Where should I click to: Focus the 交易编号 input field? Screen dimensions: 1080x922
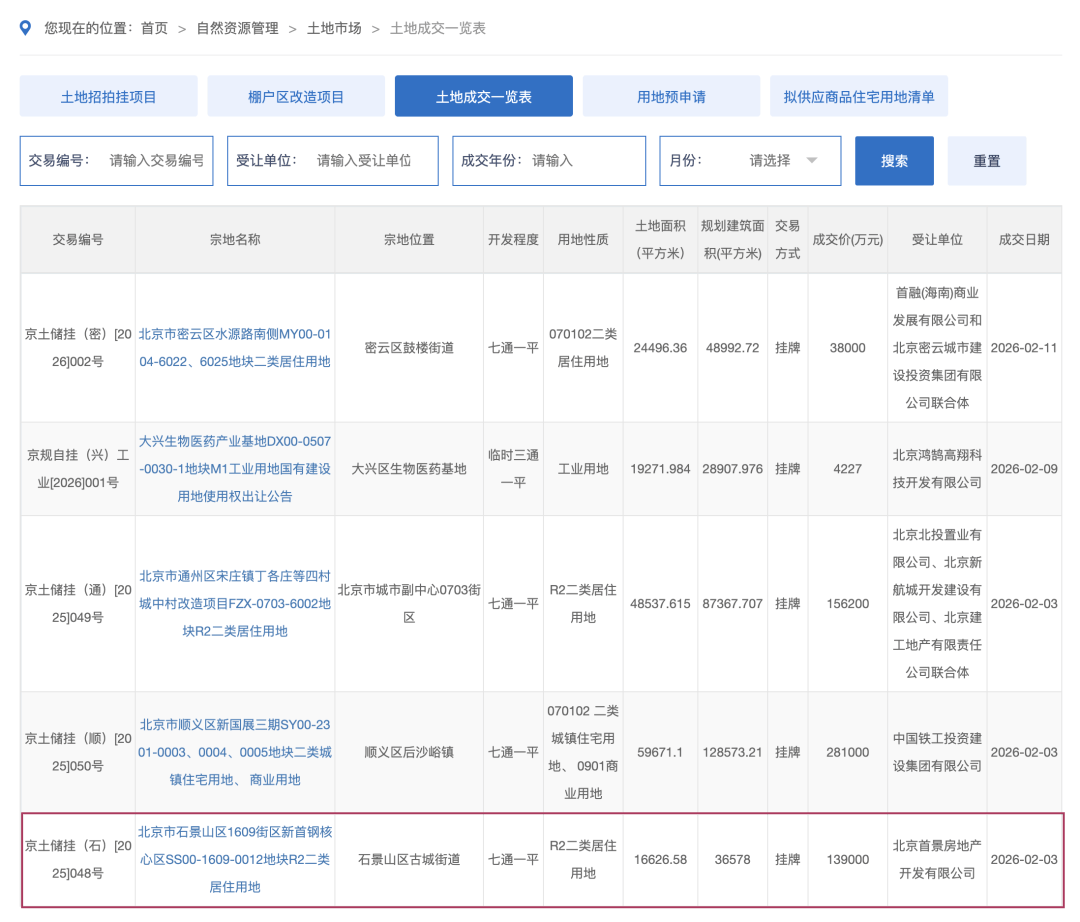[156, 161]
